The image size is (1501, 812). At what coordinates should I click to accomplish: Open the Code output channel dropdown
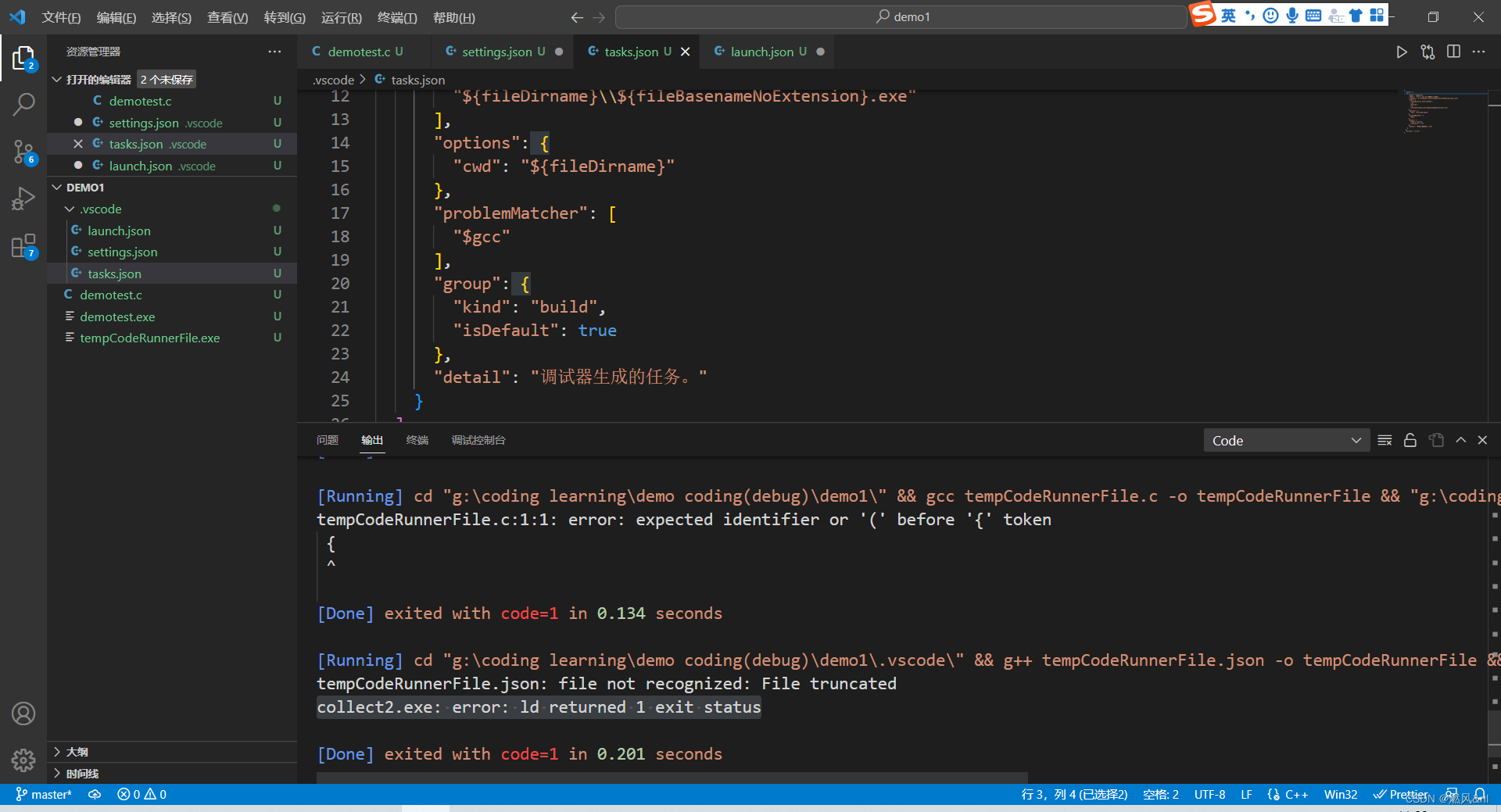tap(1286, 441)
